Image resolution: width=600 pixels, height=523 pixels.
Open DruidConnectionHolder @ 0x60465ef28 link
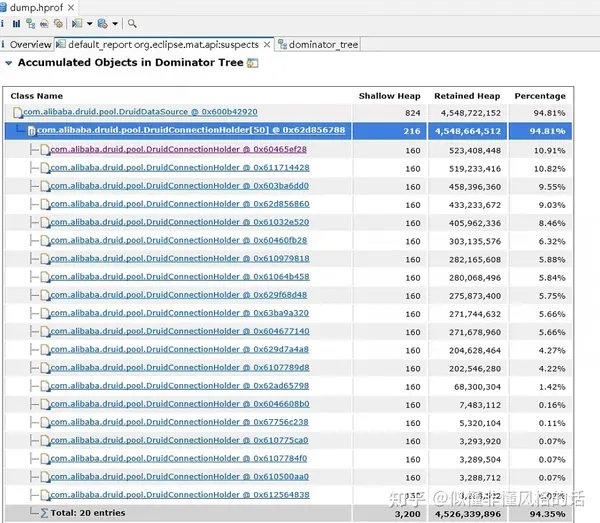178,150
